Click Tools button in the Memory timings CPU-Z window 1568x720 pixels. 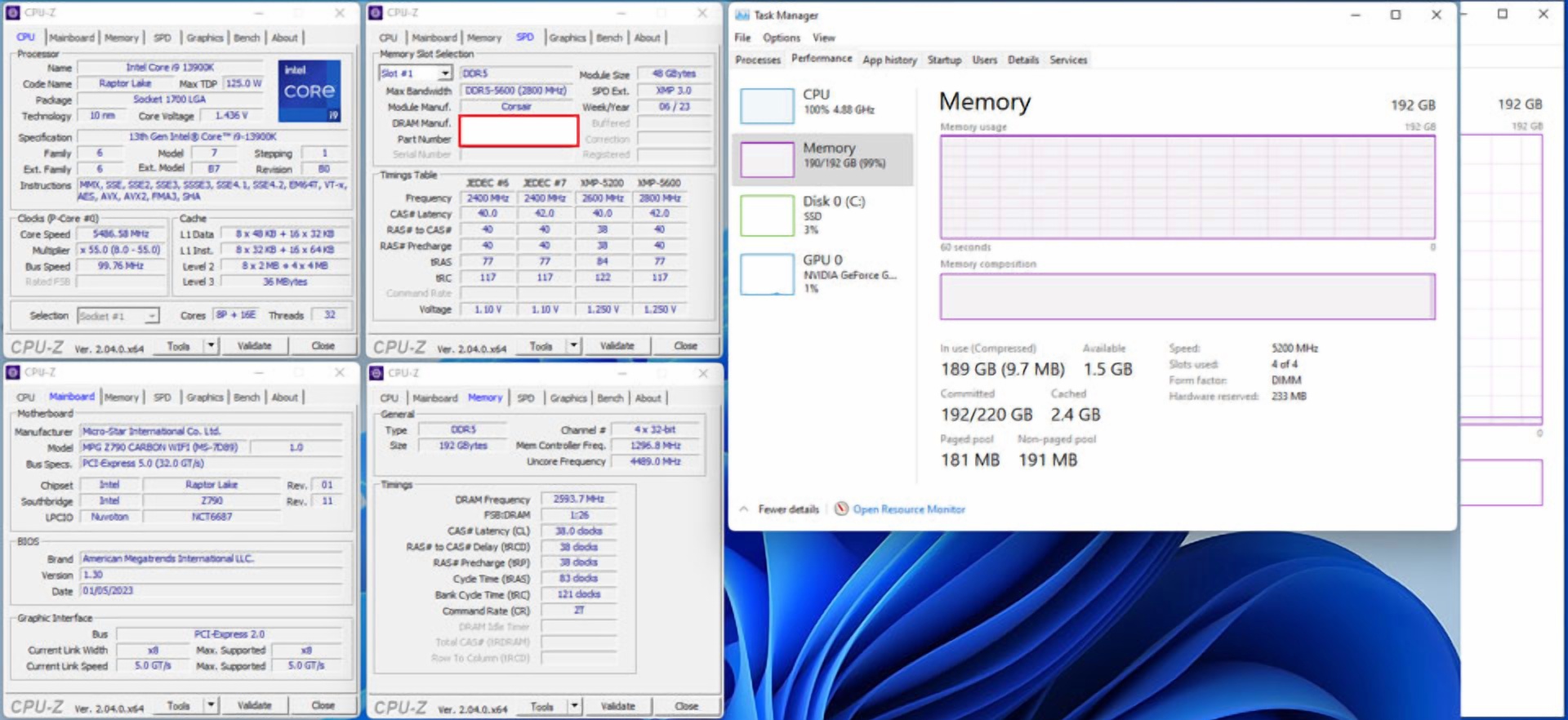(x=541, y=706)
